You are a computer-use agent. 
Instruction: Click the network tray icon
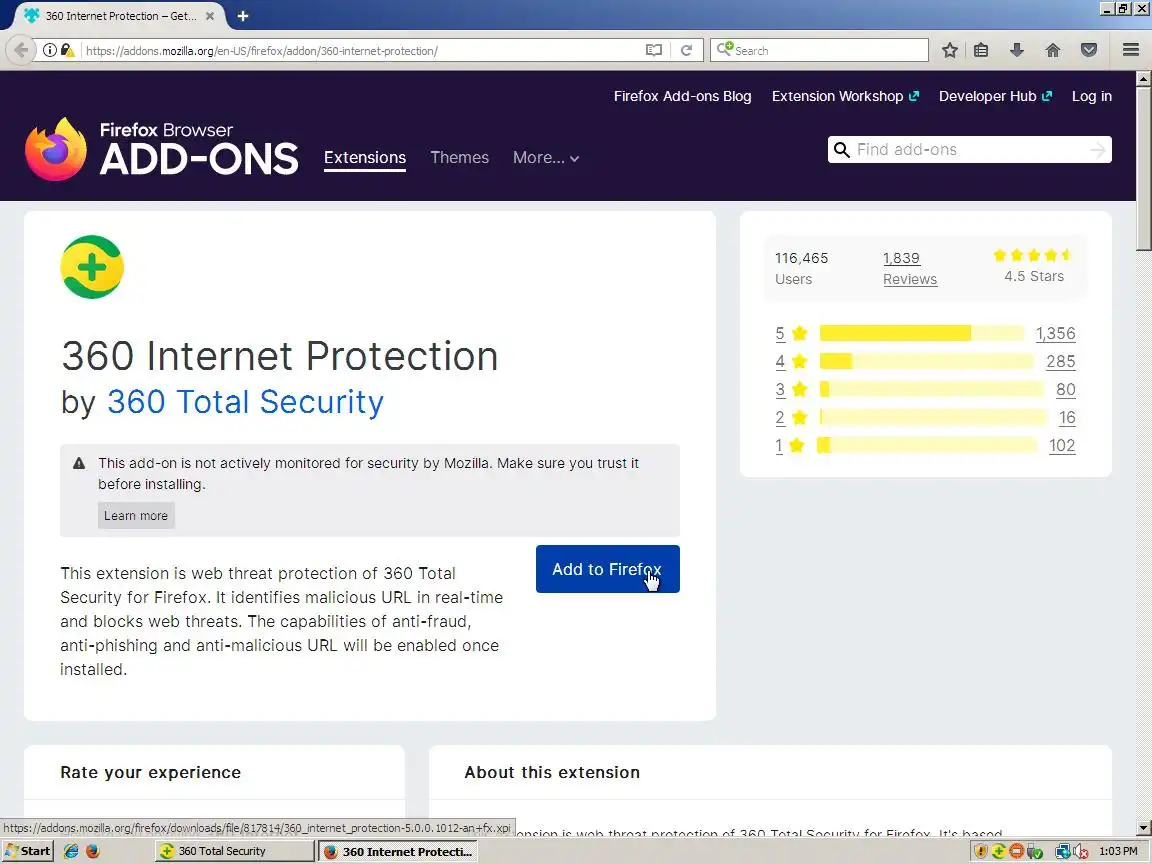1062,852
